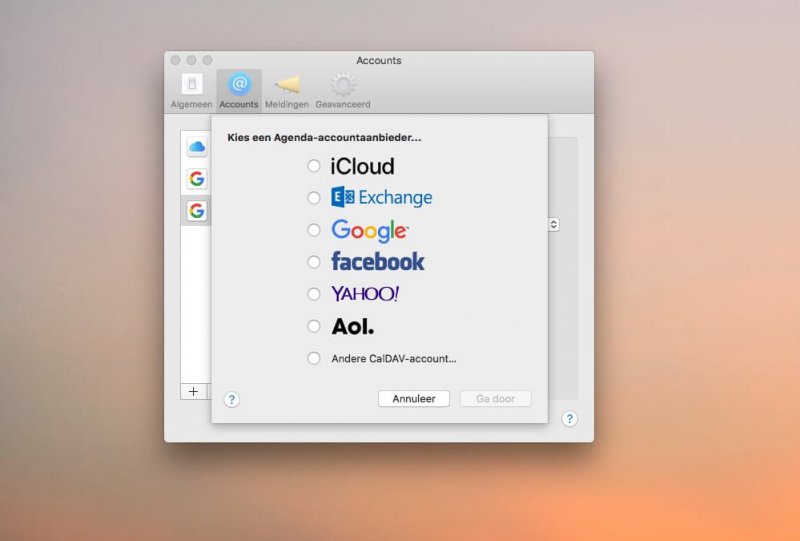Screen dimensions: 800x541
Task: Click the YAHOO! logo
Action: coord(365,293)
